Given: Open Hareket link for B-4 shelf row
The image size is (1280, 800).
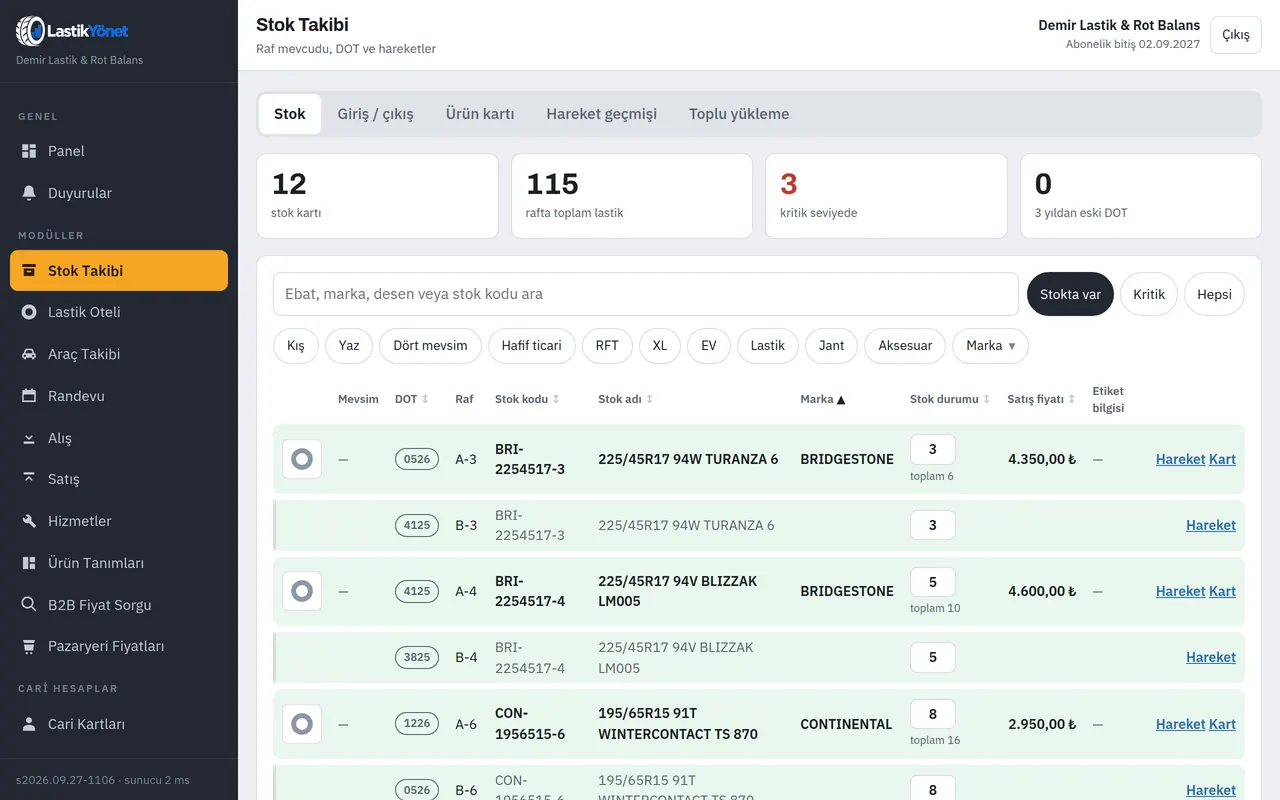Looking at the screenshot, I should click(1211, 657).
